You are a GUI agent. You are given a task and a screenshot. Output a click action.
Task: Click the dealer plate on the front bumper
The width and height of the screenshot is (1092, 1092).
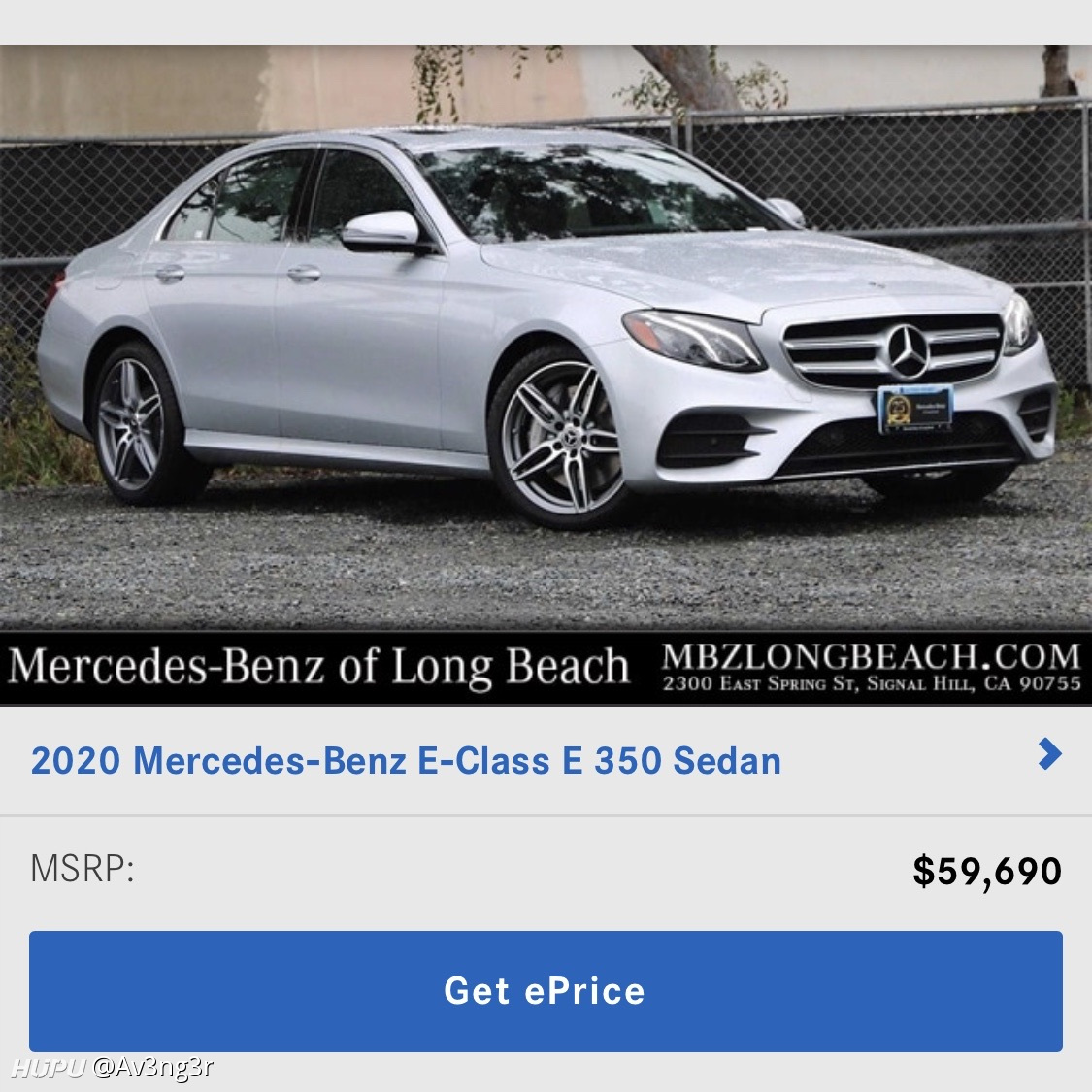coord(914,409)
